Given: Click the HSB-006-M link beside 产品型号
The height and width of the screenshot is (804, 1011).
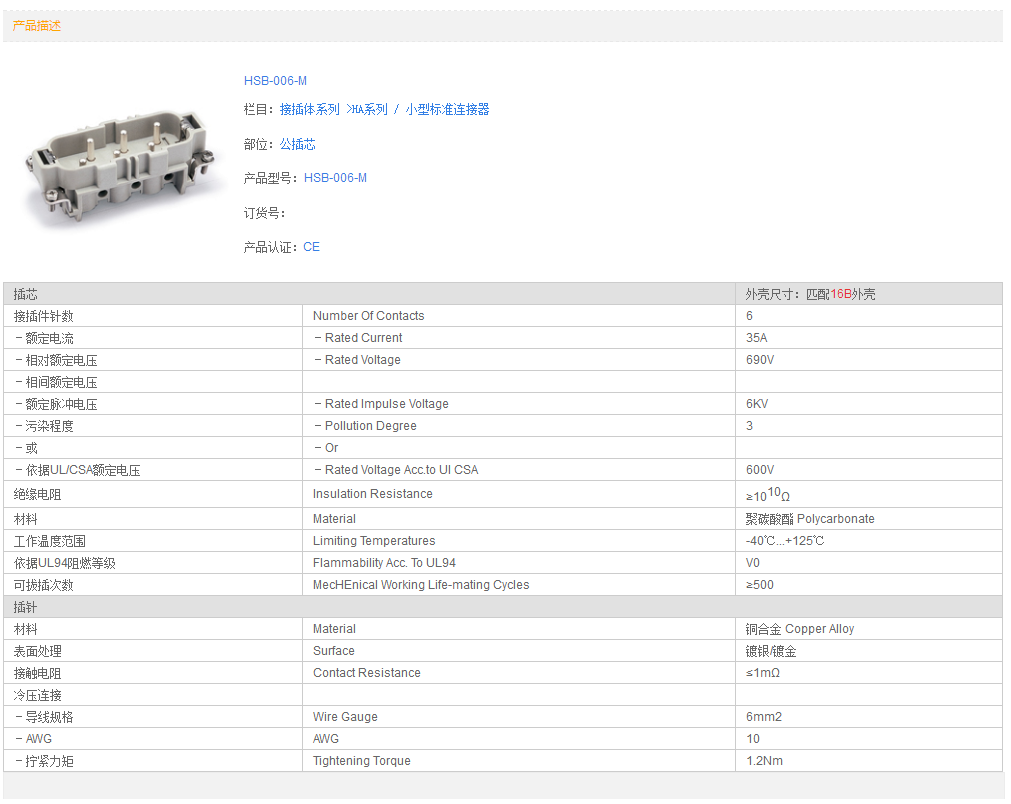Looking at the screenshot, I should [x=335, y=178].
